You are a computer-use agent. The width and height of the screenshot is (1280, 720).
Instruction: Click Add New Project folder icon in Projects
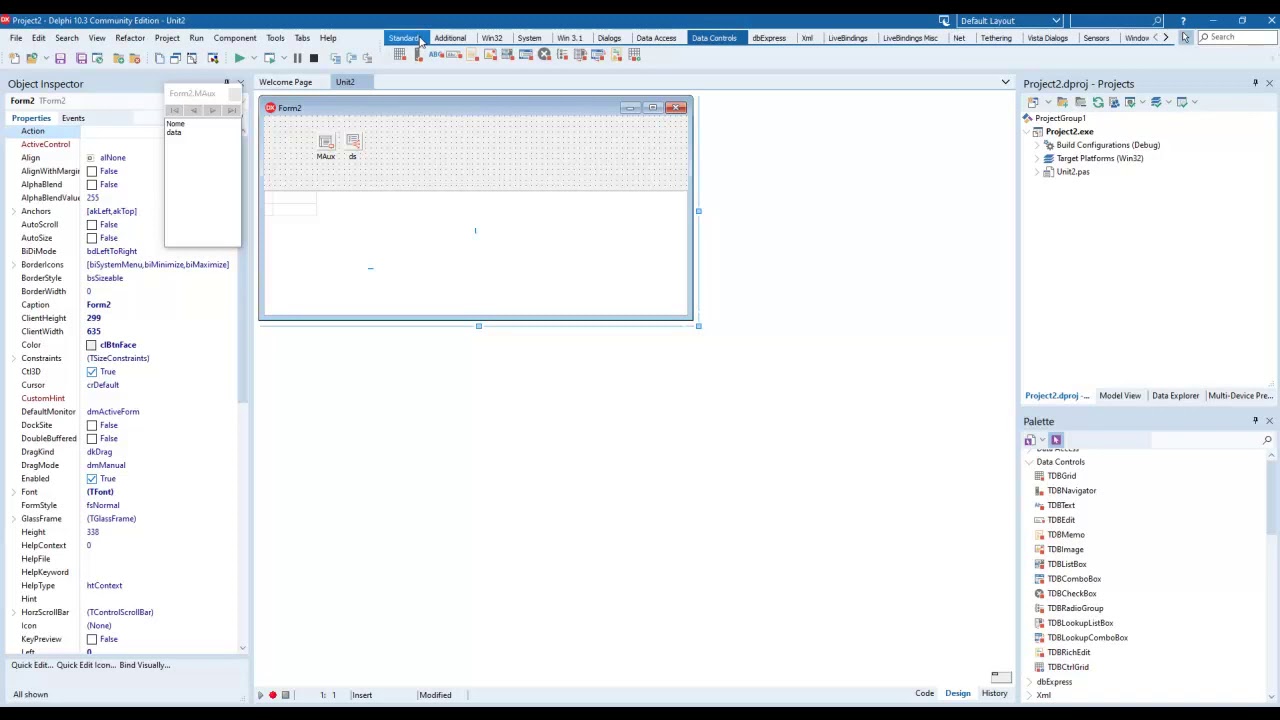[x=1062, y=102]
